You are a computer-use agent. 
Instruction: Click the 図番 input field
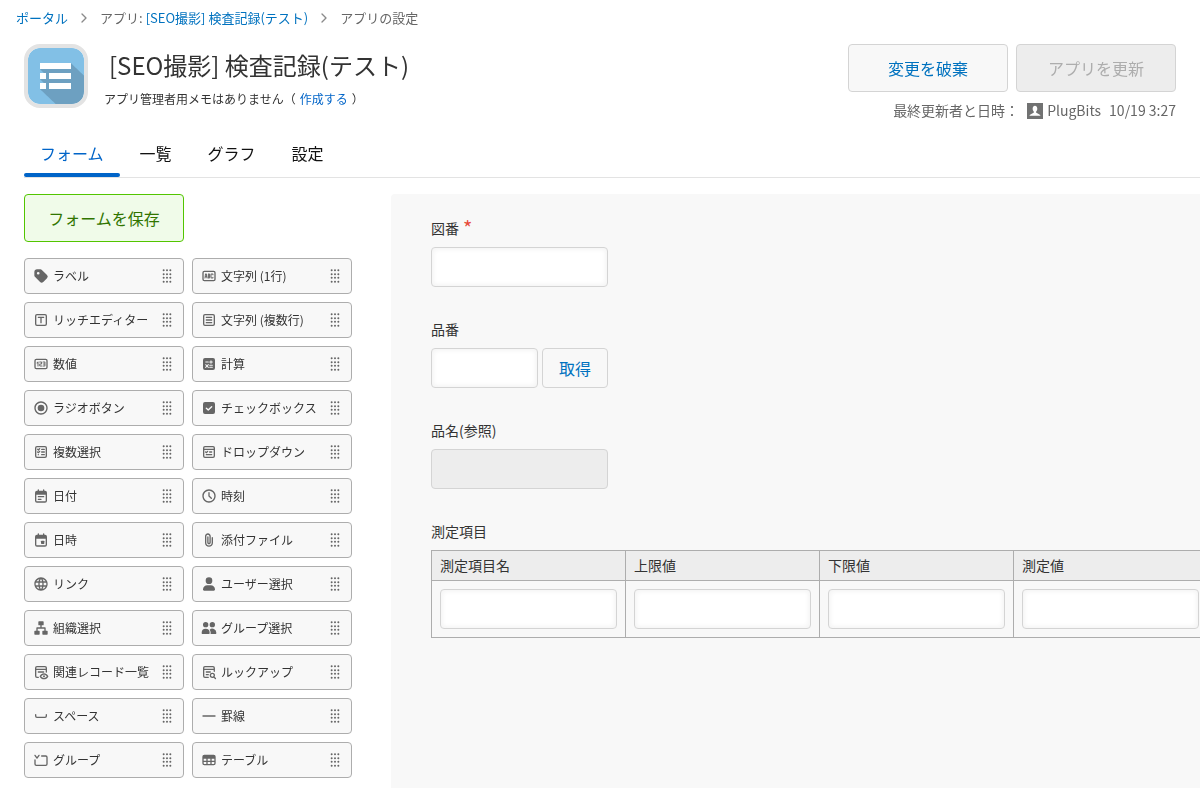[x=519, y=267]
